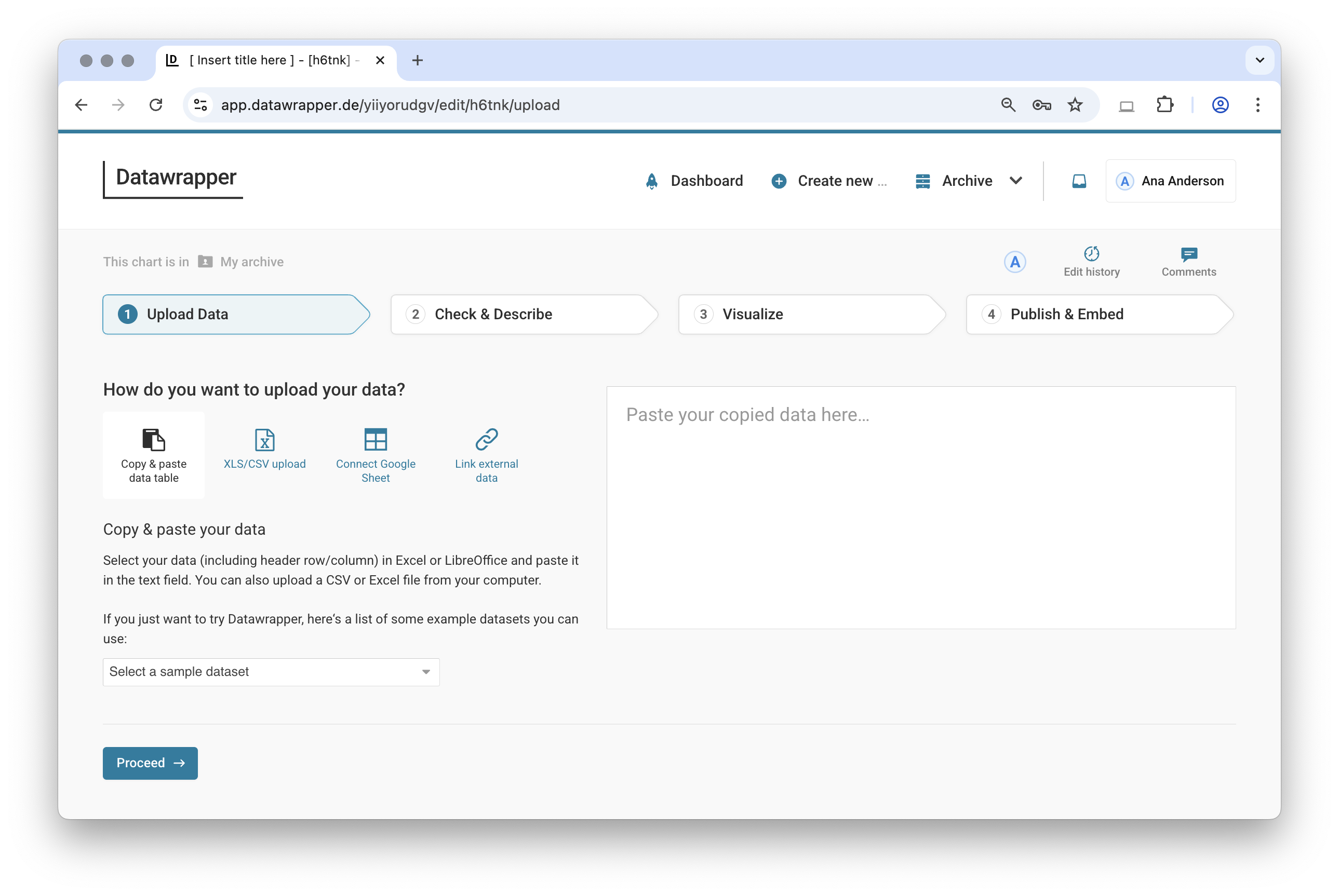Open the My archive folder link

pyautogui.click(x=251, y=262)
